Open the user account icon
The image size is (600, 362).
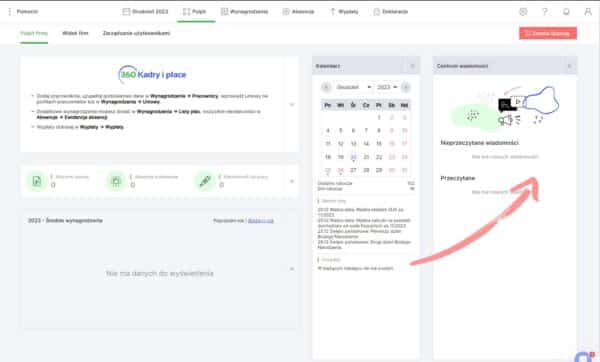coord(588,11)
